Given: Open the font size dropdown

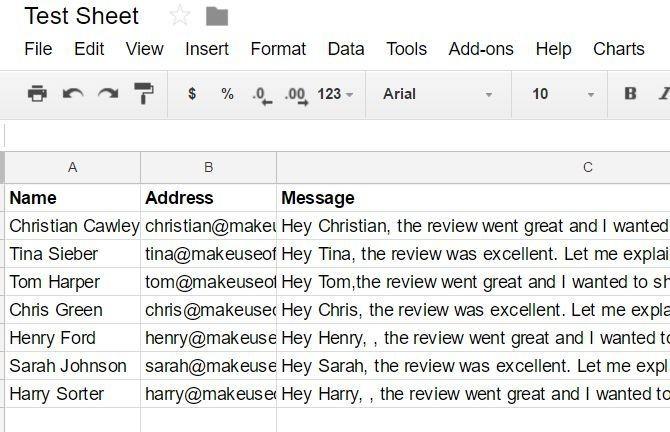Looking at the screenshot, I should point(563,94).
